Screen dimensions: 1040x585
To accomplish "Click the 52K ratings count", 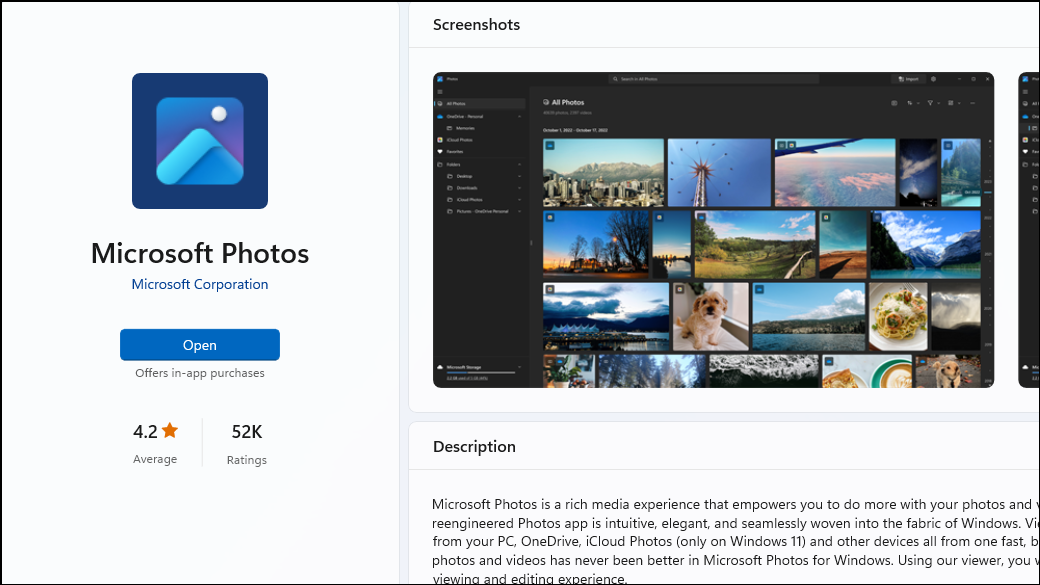I will click(x=247, y=432).
